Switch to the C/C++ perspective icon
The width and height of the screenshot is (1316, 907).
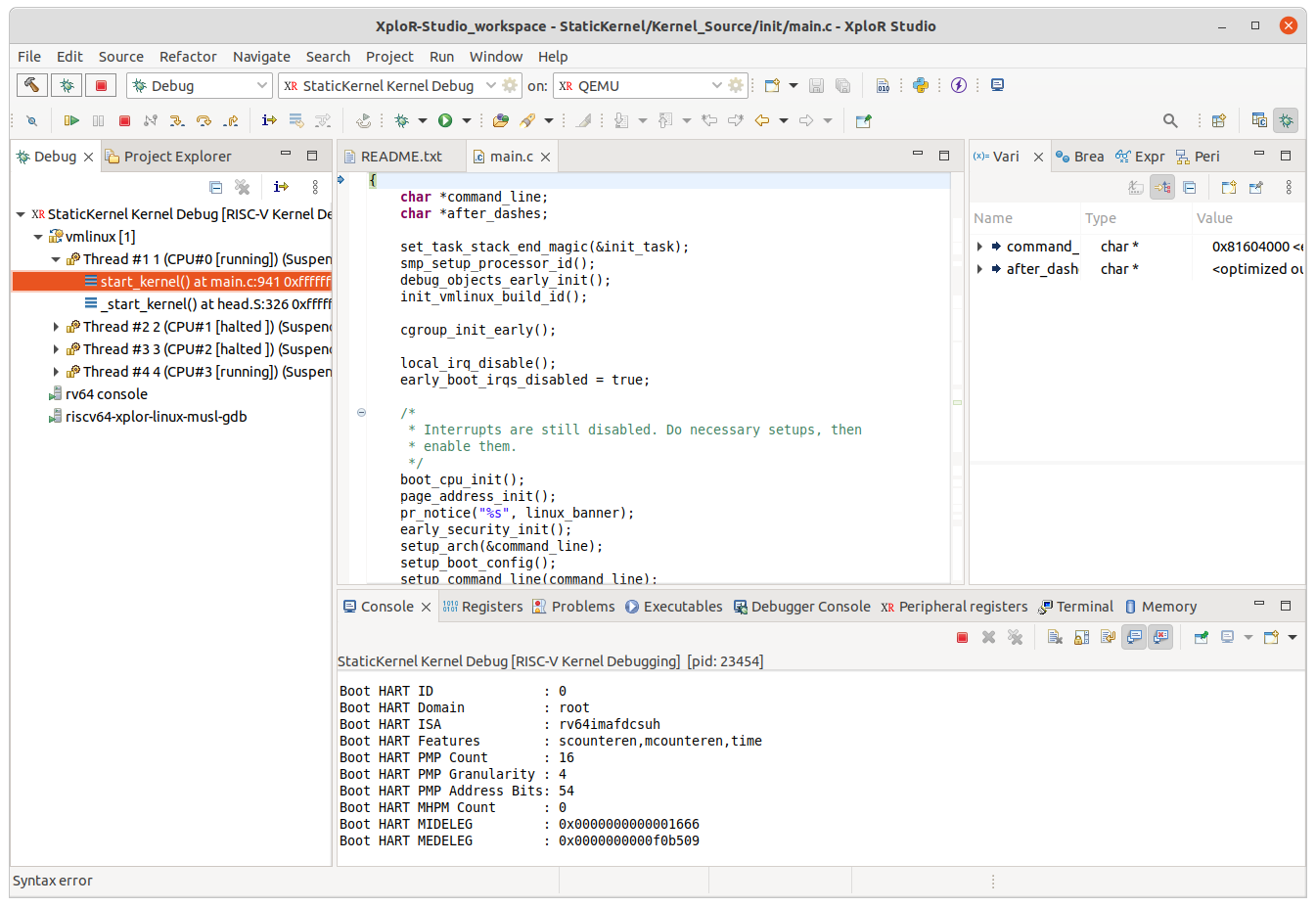pyautogui.click(x=1259, y=120)
